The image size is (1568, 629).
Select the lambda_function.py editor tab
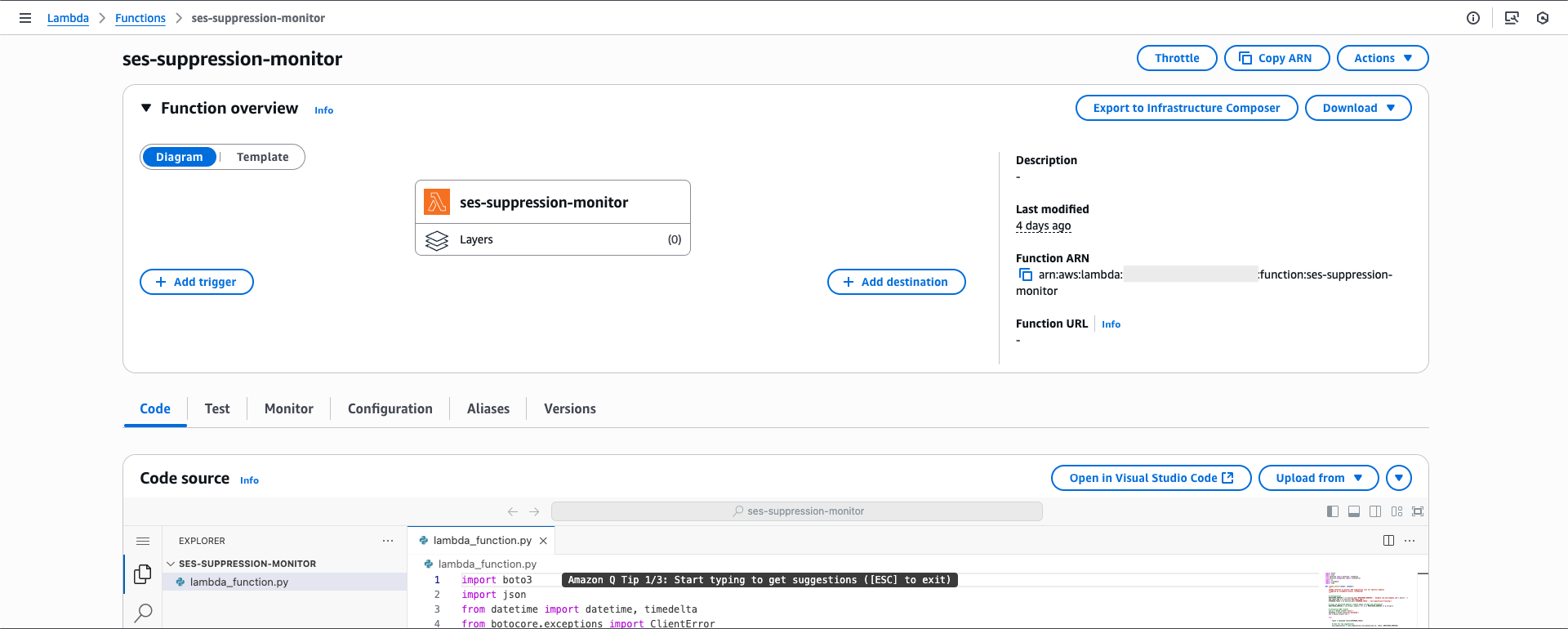click(481, 541)
